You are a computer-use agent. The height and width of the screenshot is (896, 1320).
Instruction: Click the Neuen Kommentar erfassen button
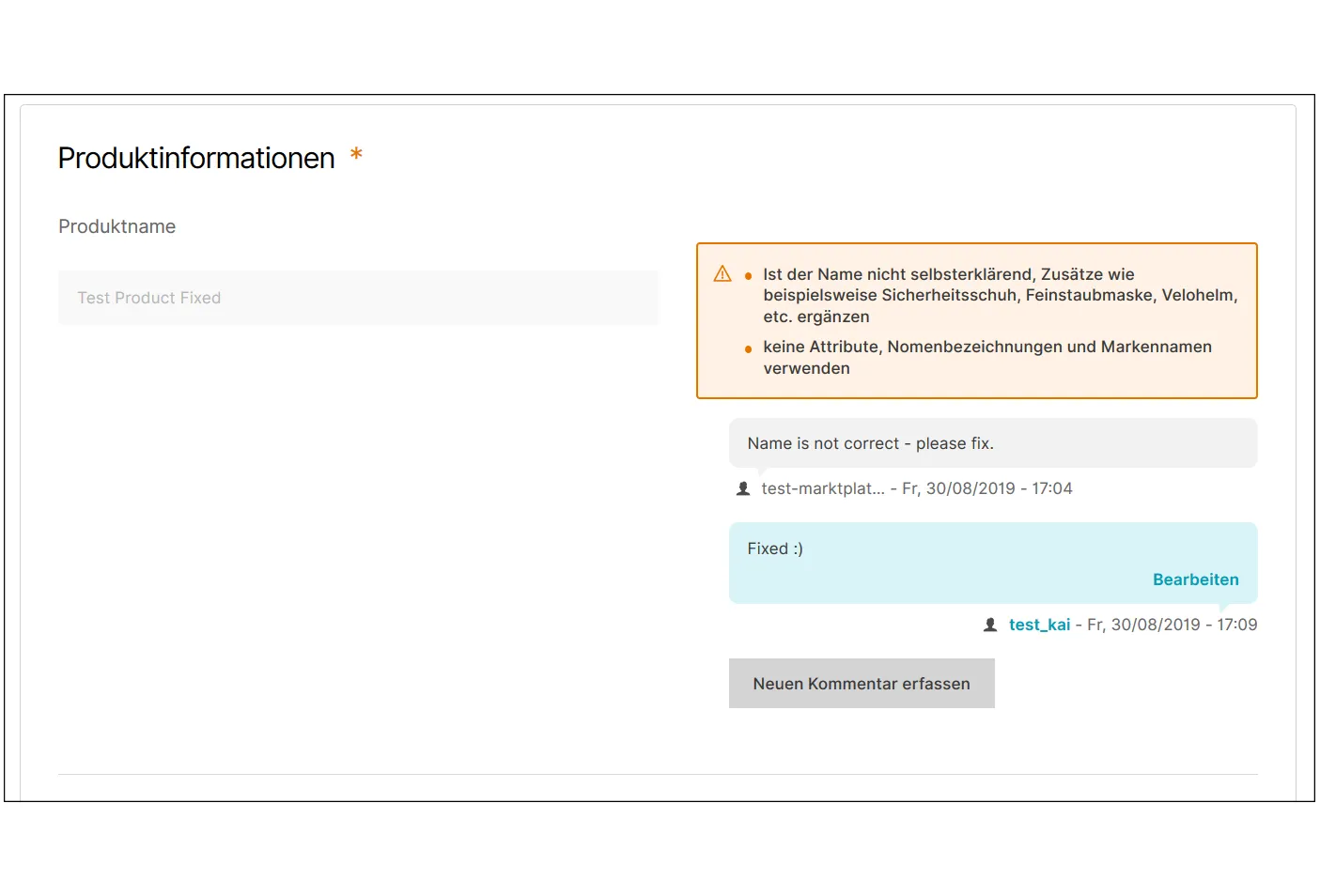pyautogui.click(x=862, y=684)
